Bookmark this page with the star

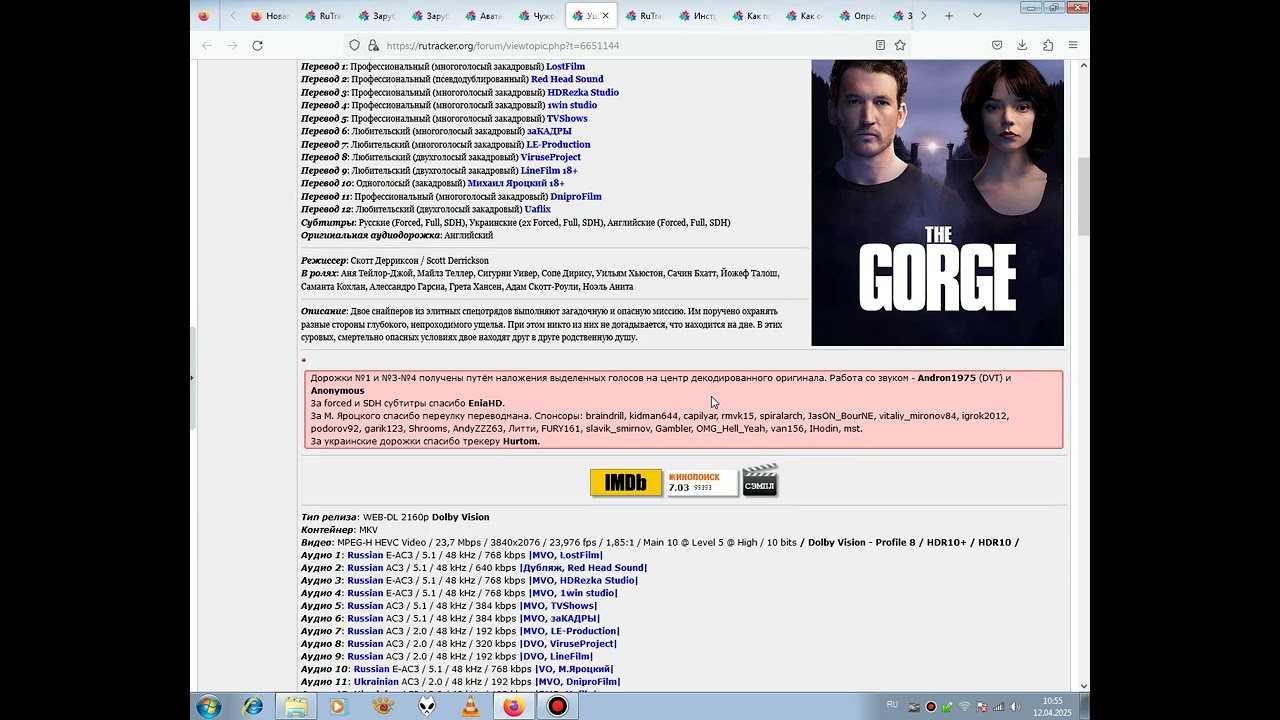[x=900, y=45]
